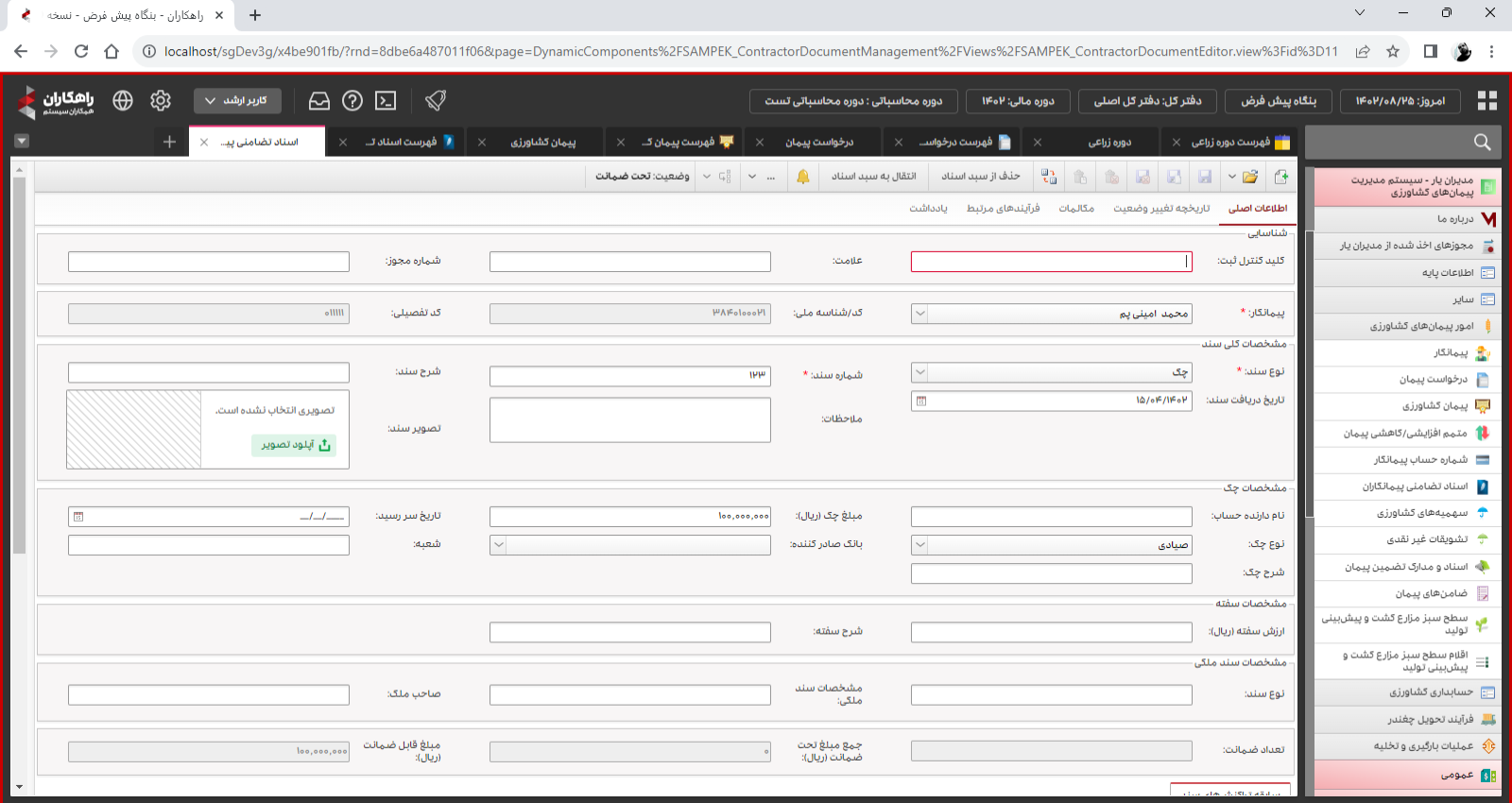Image resolution: width=1512 pixels, height=803 pixels.
Task: Click the بنگاه پیش فرض header button
Action: pyautogui.click(x=1279, y=101)
